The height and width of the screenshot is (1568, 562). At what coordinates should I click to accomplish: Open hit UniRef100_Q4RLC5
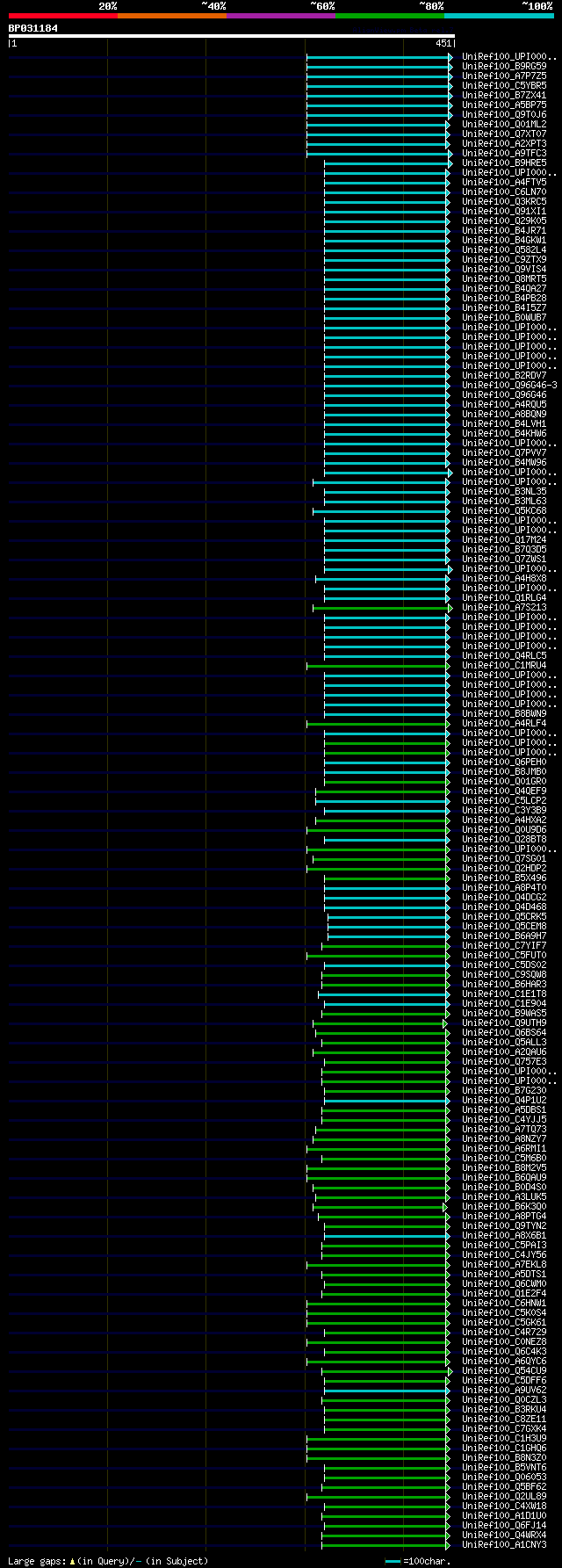[504, 655]
